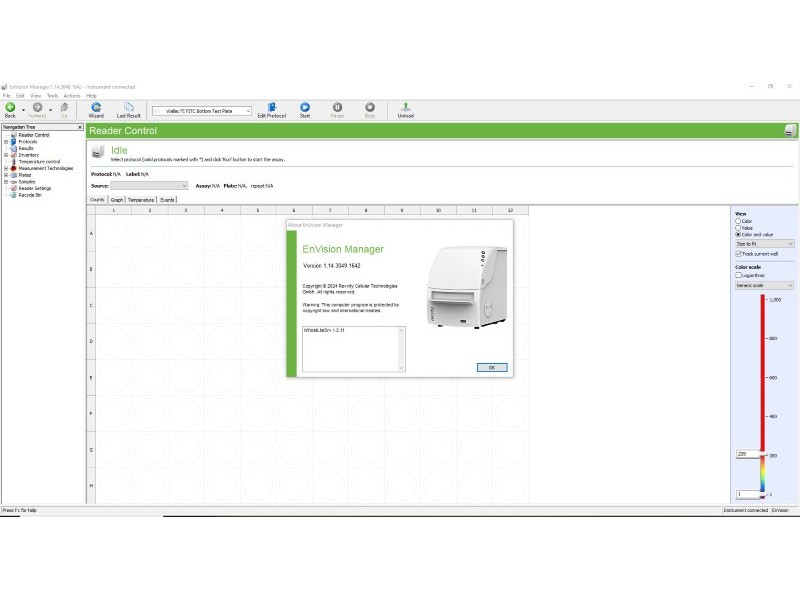Click the Forward arrow icon
Screen dimensions: 800x600
37,107
